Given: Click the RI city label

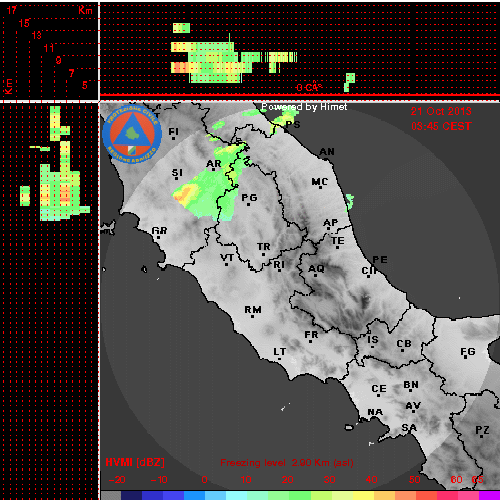Looking at the screenshot, I should (279, 265).
